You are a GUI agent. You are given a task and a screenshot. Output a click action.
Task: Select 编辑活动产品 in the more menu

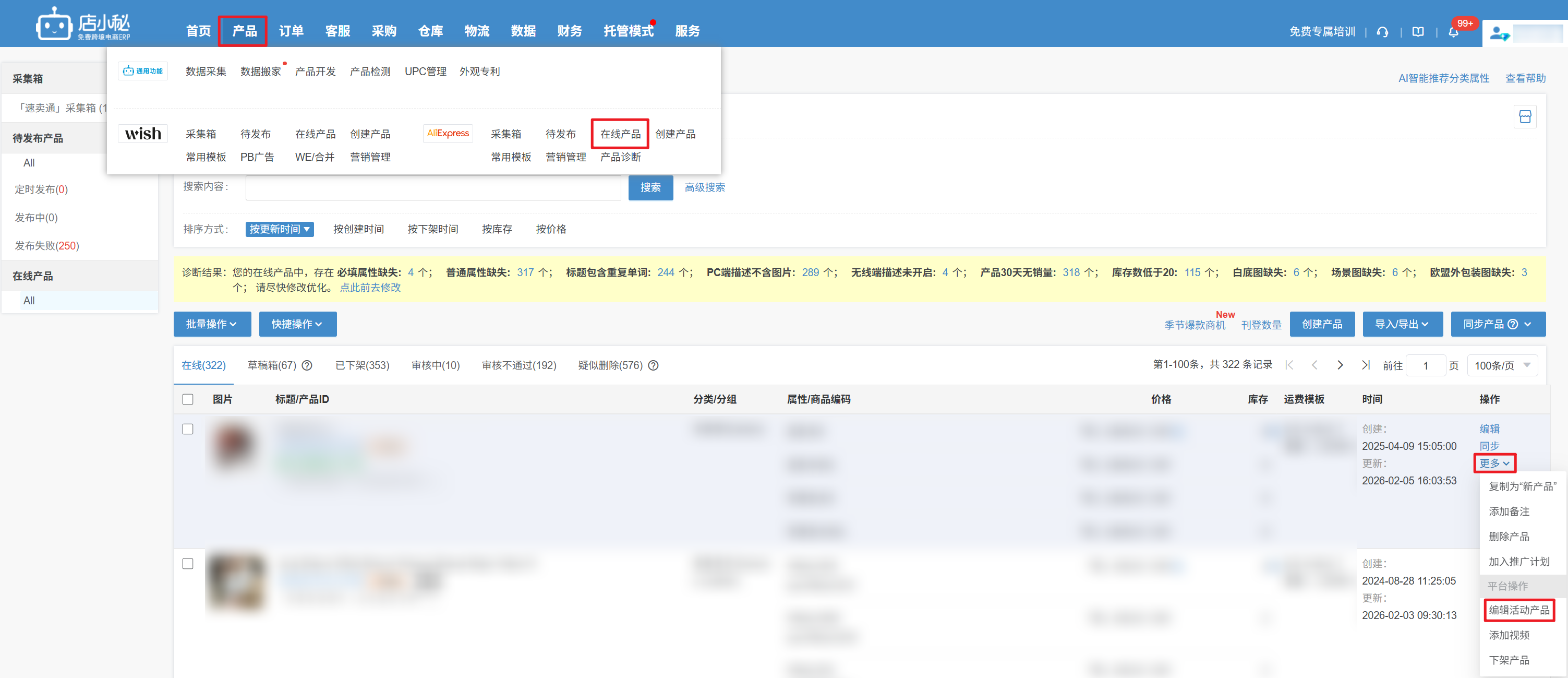1518,610
